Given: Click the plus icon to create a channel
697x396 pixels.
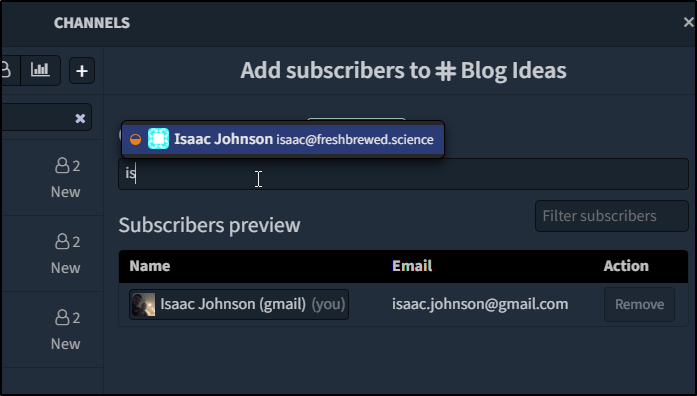Looking at the screenshot, I should tap(82, 71).
